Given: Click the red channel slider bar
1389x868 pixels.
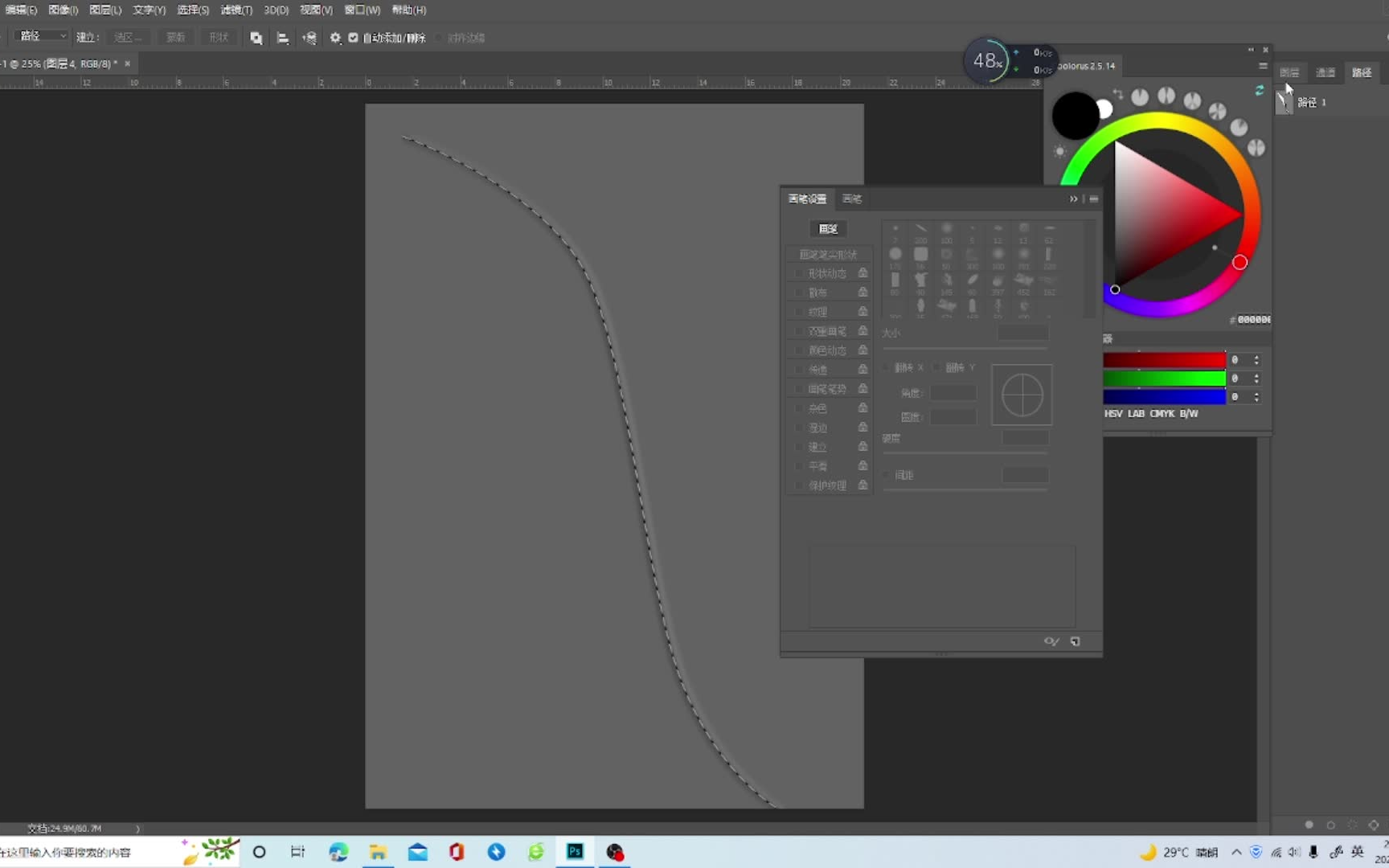Looking at the screenshot, I should [1164, 360].
